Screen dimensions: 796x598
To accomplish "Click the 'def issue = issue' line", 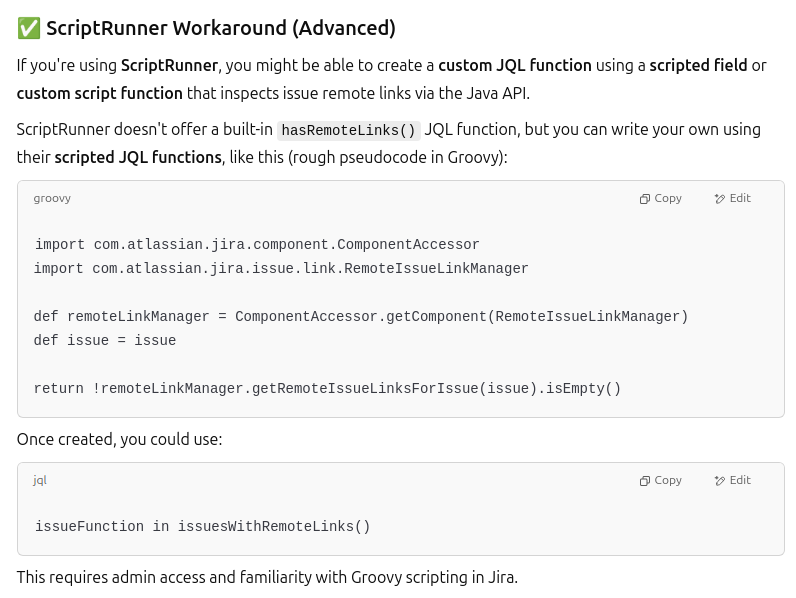I will pos(105,340).
